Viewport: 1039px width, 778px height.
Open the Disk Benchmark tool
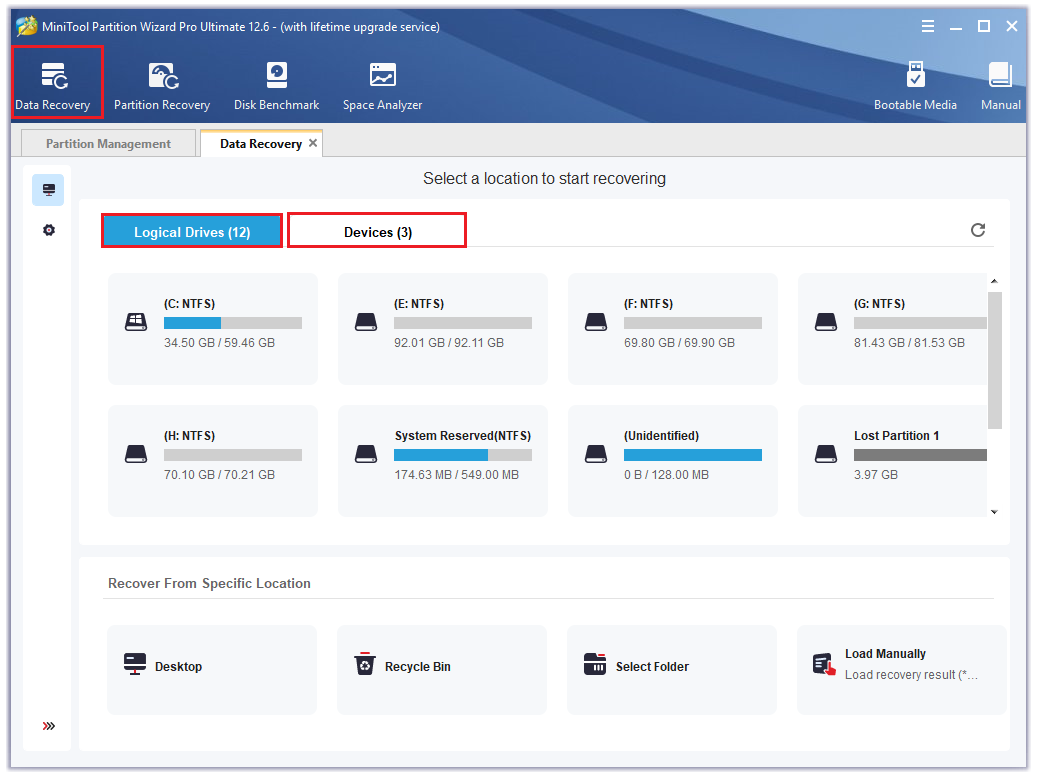(x=276, y=86)
